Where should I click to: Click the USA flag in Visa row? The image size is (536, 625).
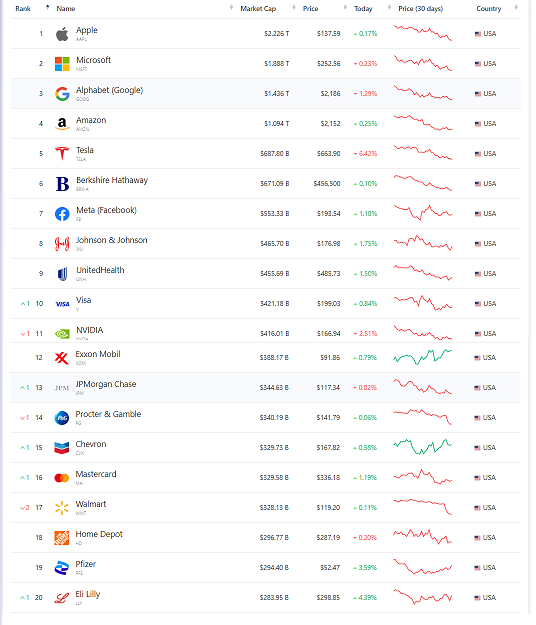click(477, 304)
